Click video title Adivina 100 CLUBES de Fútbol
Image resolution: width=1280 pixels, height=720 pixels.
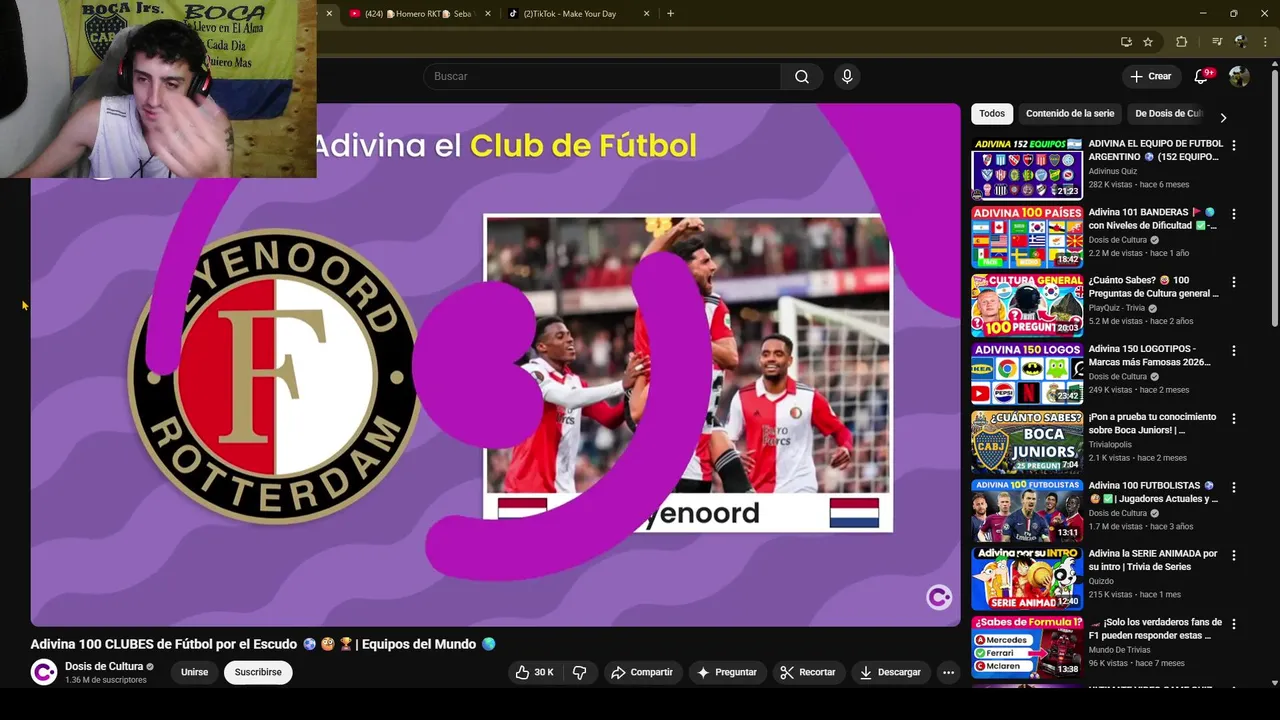click(x=263, y=644)
